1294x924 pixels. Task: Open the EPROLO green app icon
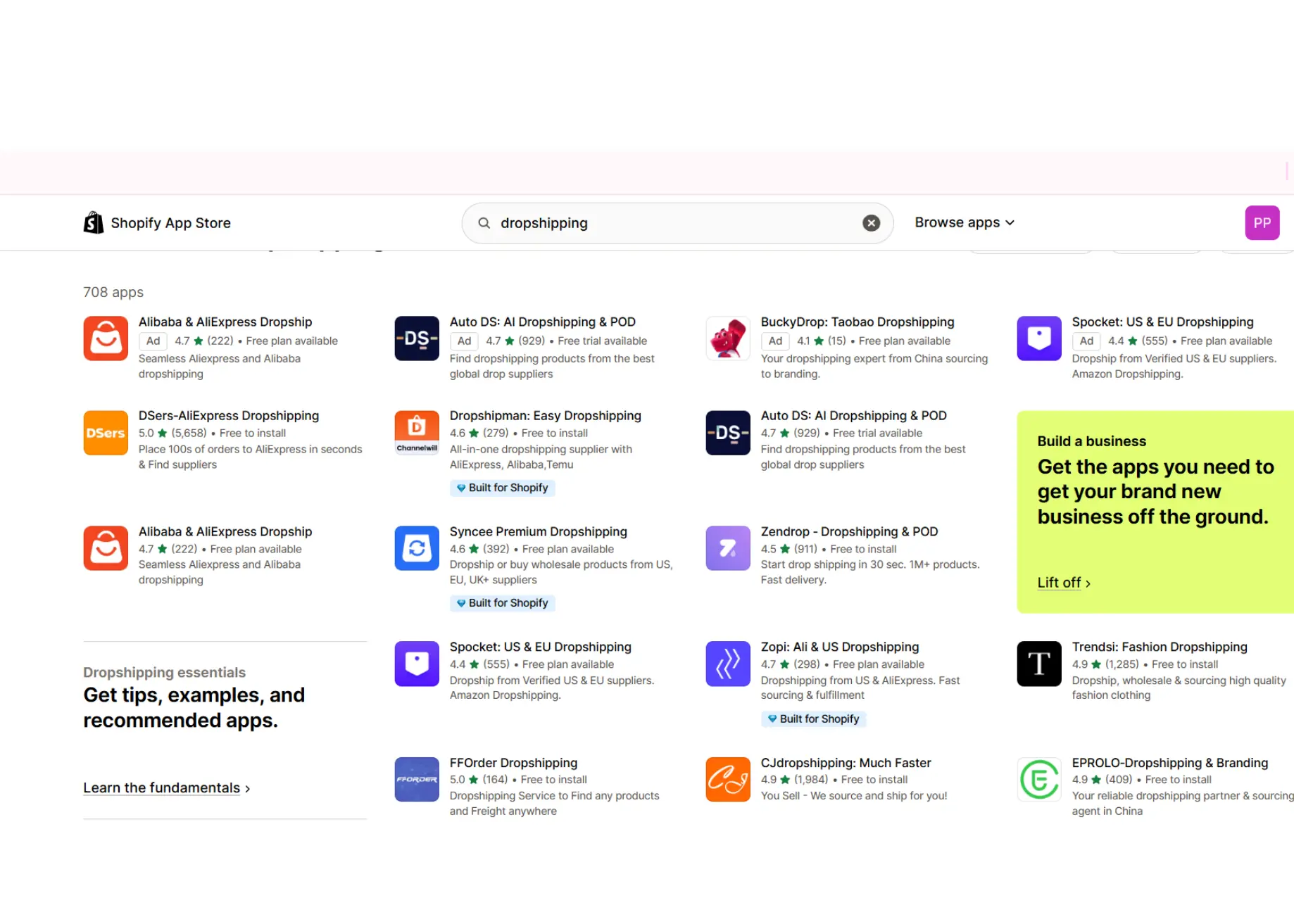tap(1039, 780)
